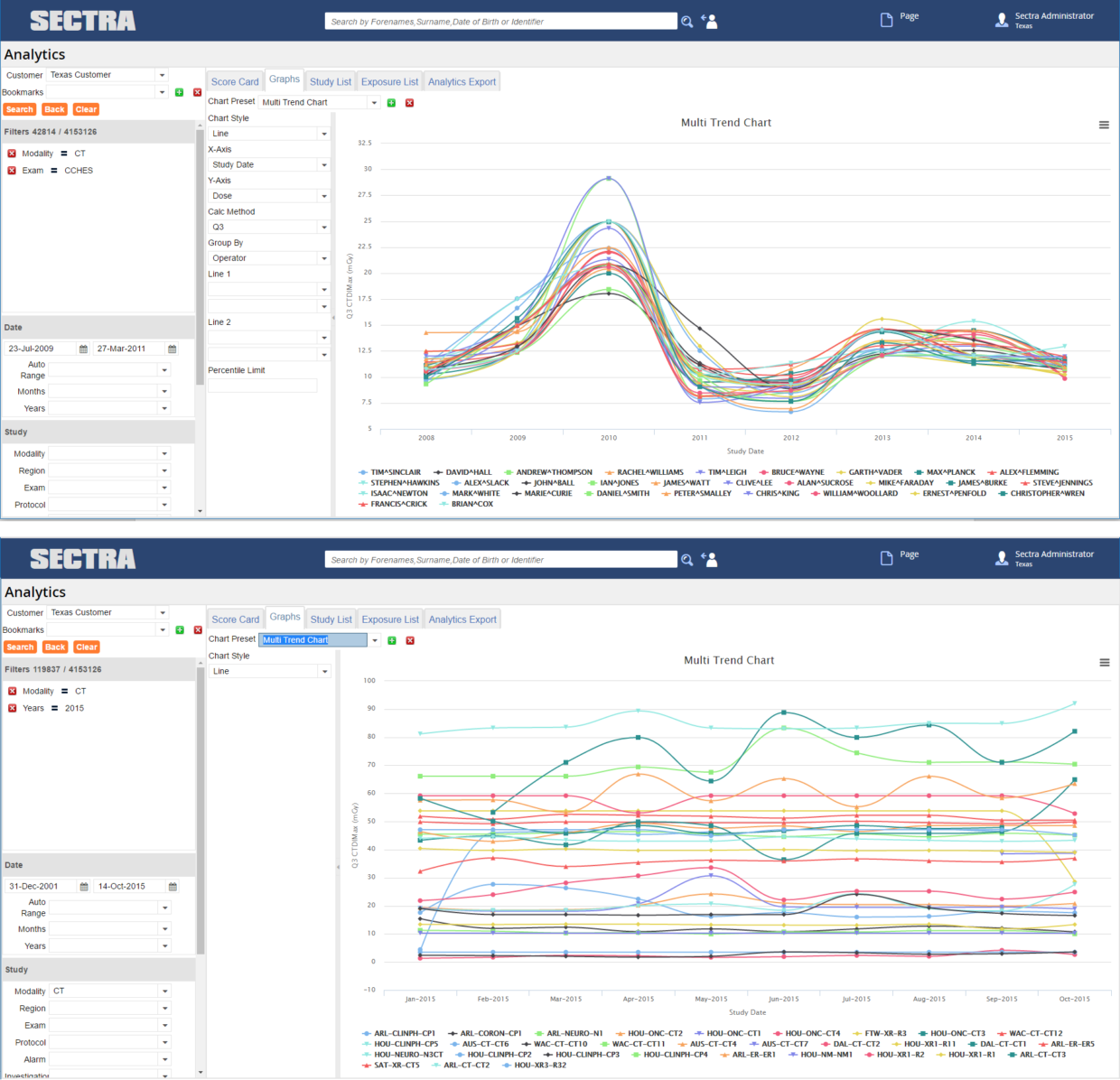Add a new bookmark with the green plus icon
The width and height of the screenshot is (1120, 1080).
pos(179,91)
